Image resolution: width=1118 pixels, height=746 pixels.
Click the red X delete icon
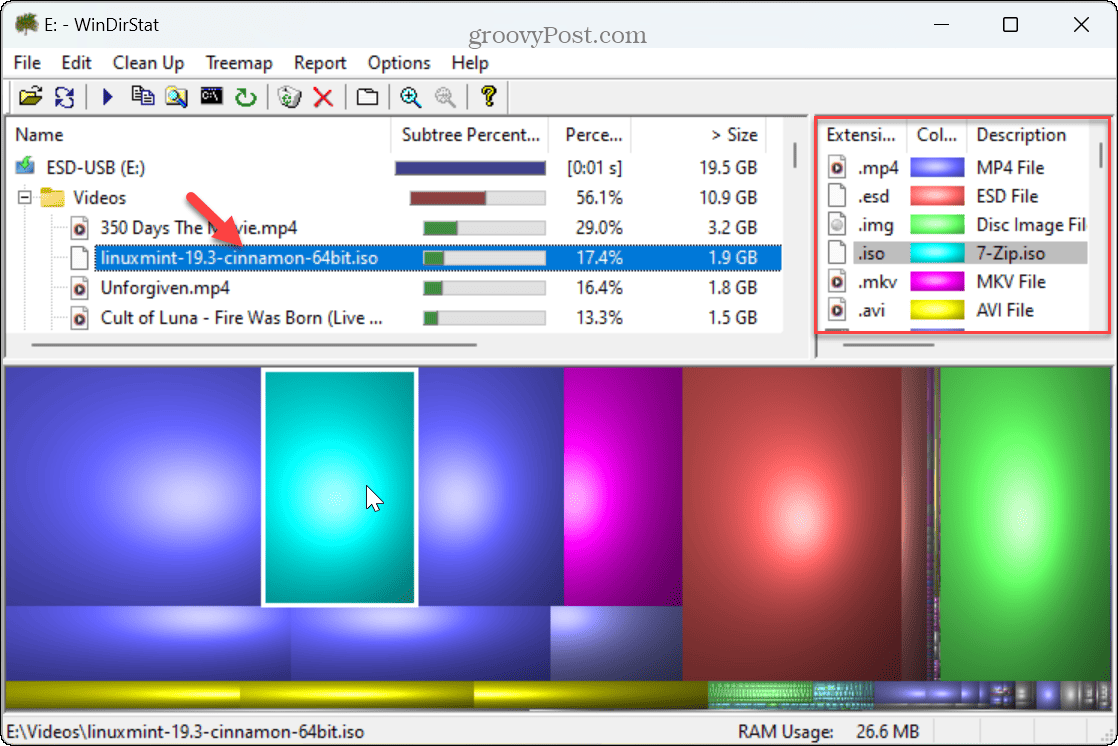323,97
